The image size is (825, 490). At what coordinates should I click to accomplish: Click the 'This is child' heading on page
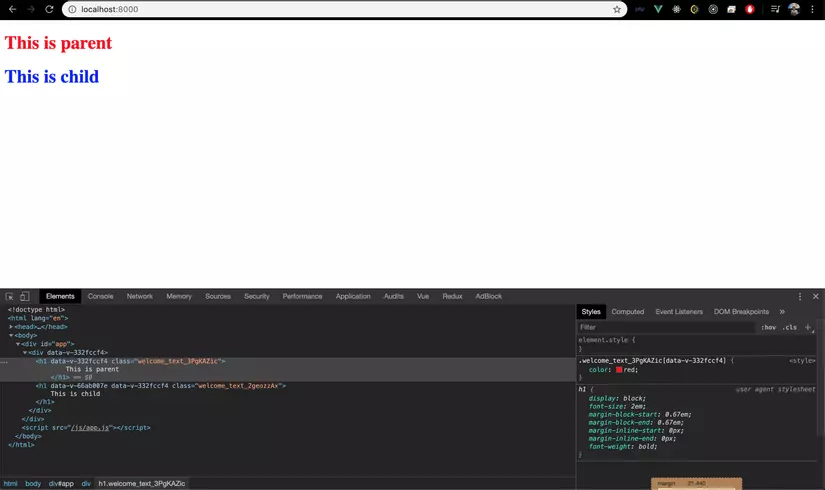(52, 77)
